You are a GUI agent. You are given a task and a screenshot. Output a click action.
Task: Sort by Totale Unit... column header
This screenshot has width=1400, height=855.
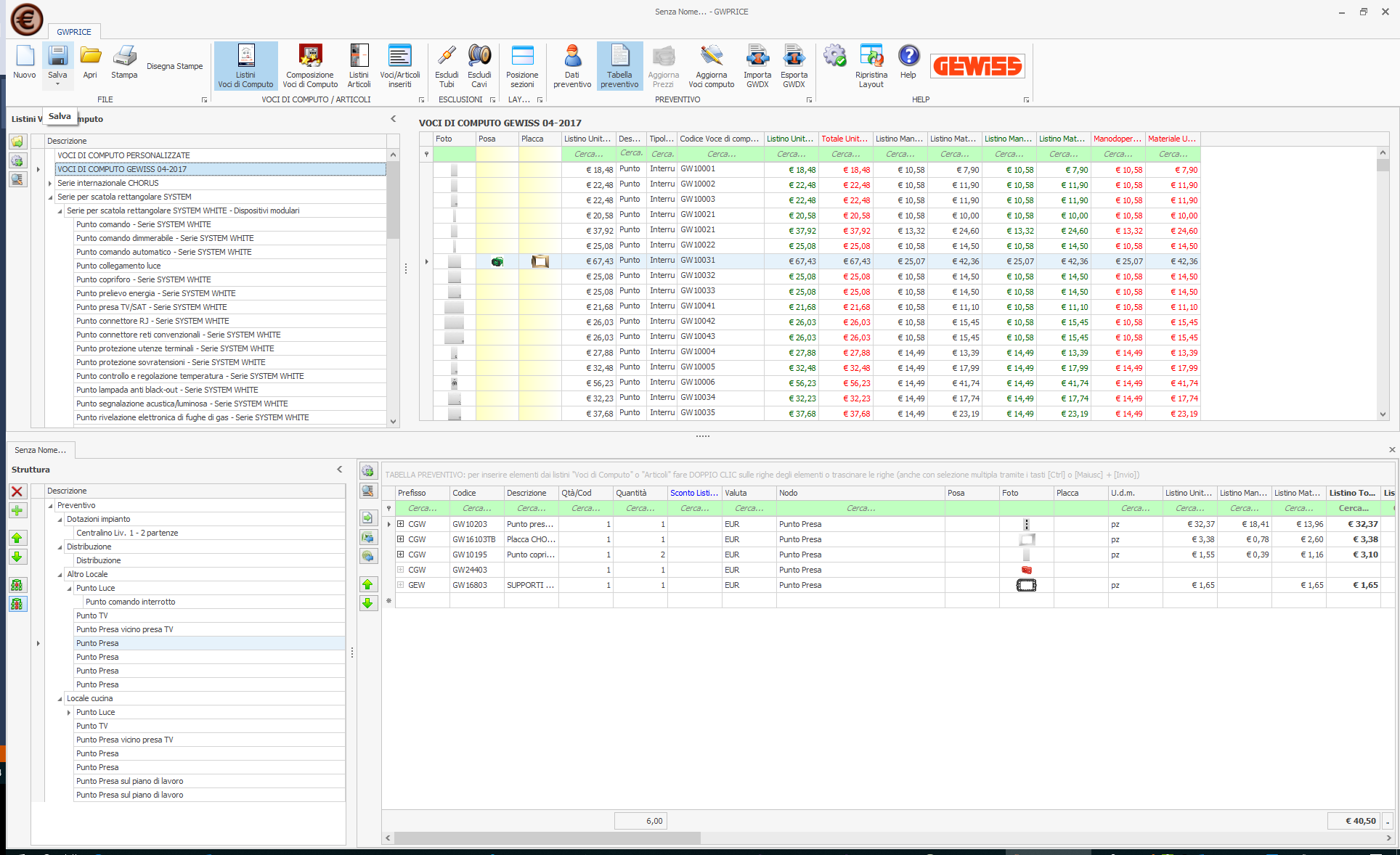[x=845, y=139]
